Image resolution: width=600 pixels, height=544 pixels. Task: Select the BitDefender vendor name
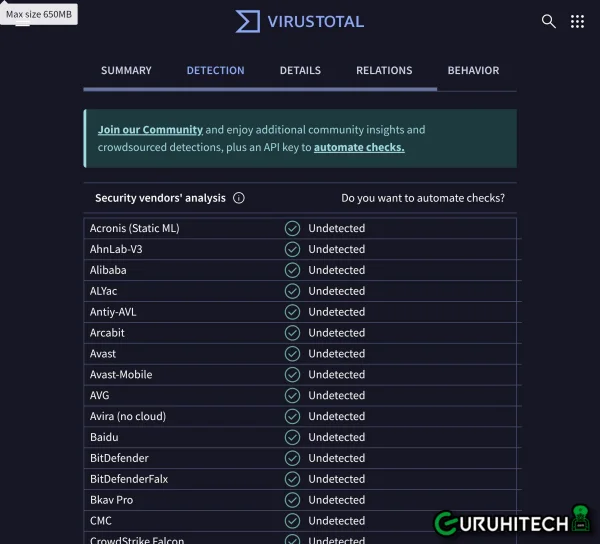[119, 458]
